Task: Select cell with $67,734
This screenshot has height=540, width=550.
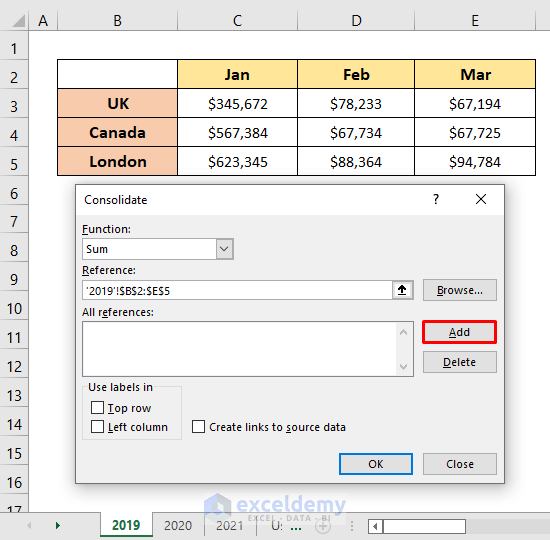Action: 356,133
